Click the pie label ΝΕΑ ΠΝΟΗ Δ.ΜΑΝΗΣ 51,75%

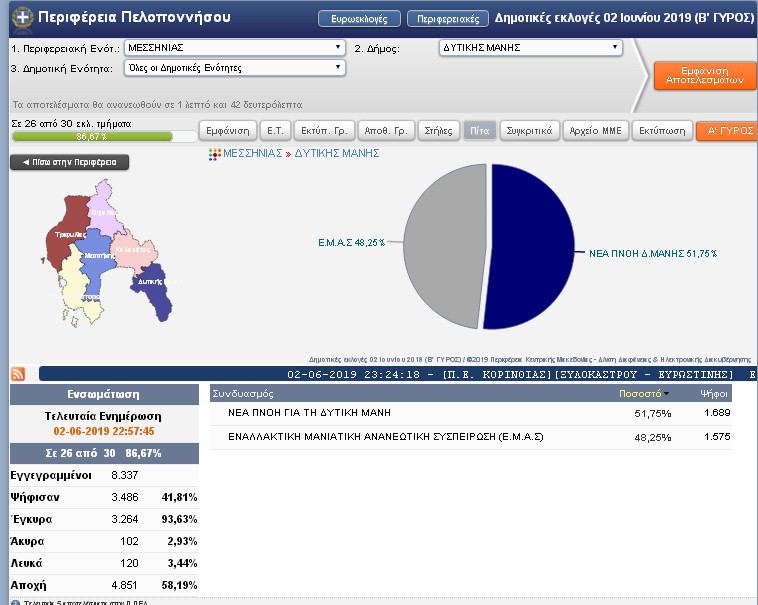(653, 253)
